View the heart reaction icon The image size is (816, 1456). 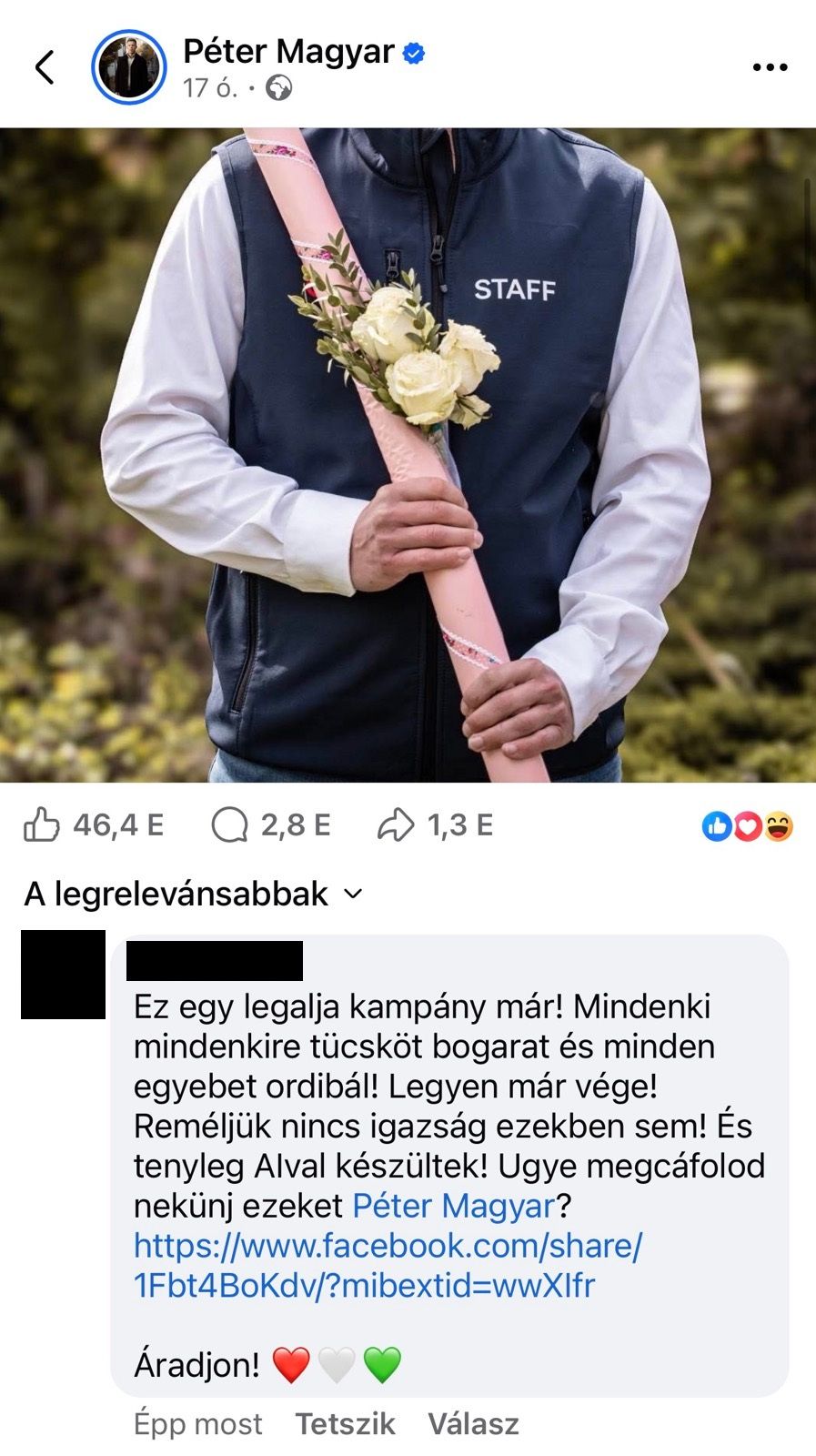(x=747, y=826)
